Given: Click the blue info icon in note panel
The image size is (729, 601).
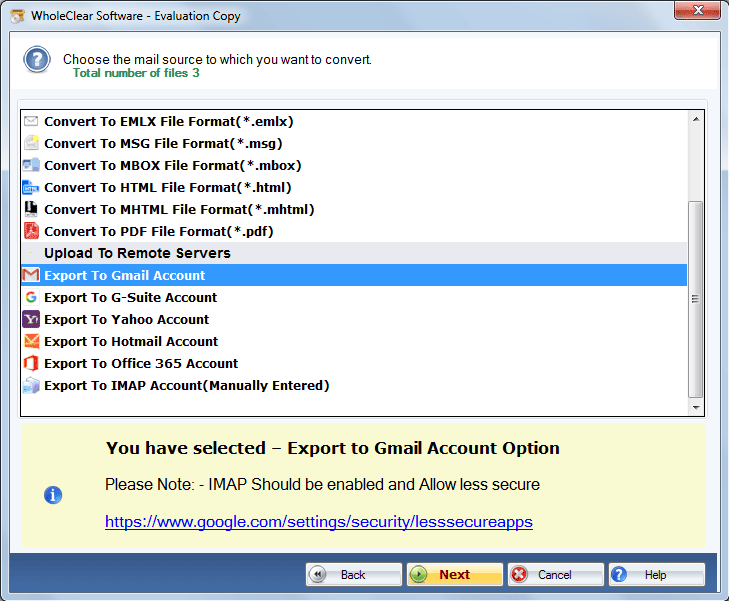Looking at the screenshot, I should click(53, 495).
